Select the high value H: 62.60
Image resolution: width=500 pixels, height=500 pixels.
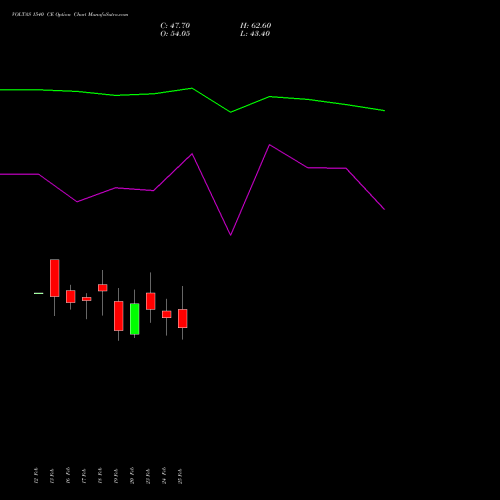pyautogui.click(x=256, y=26)
